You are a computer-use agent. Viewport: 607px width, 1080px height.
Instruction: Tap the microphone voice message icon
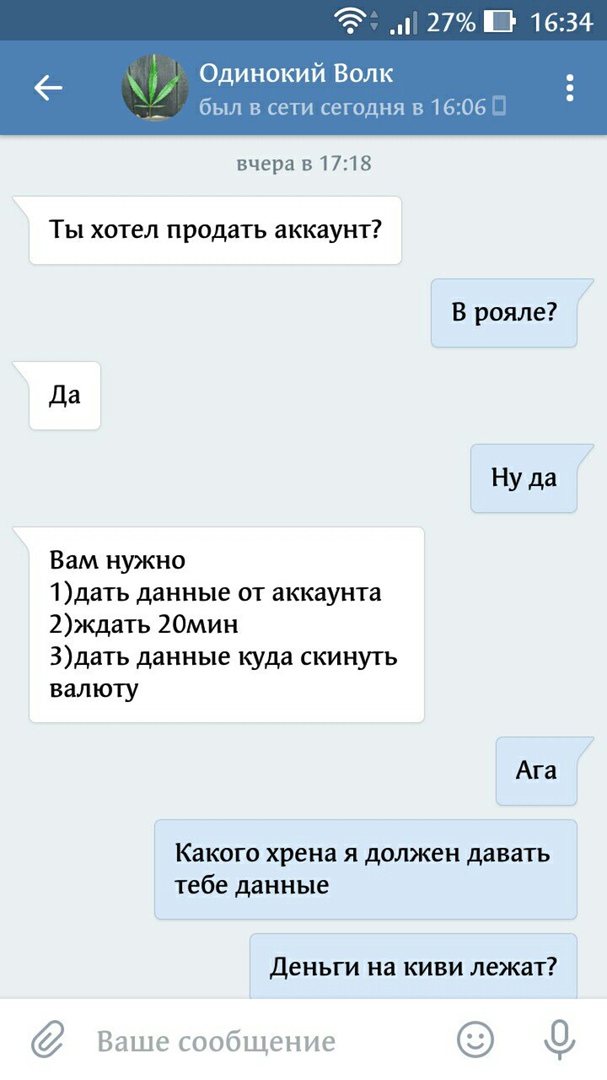pos(559,1039)
